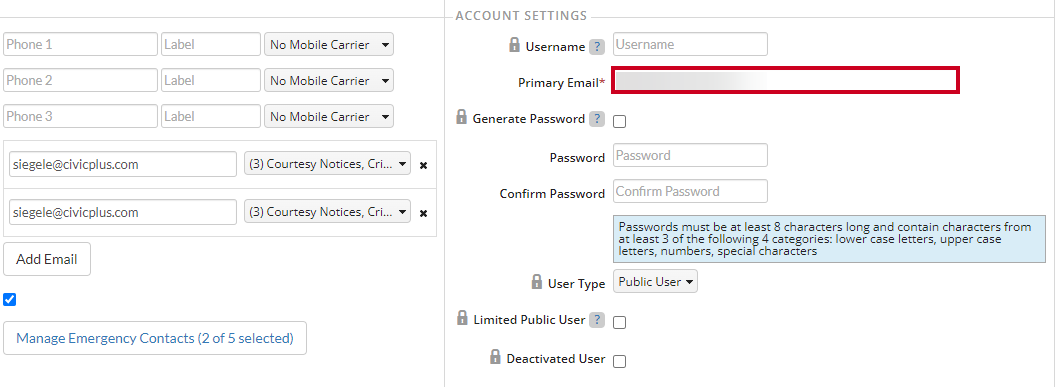The height and width of the screenshot is (387, 1064).
Task: Remove the first siegele@civicplus.com email row
Action: tap(423, 165)
